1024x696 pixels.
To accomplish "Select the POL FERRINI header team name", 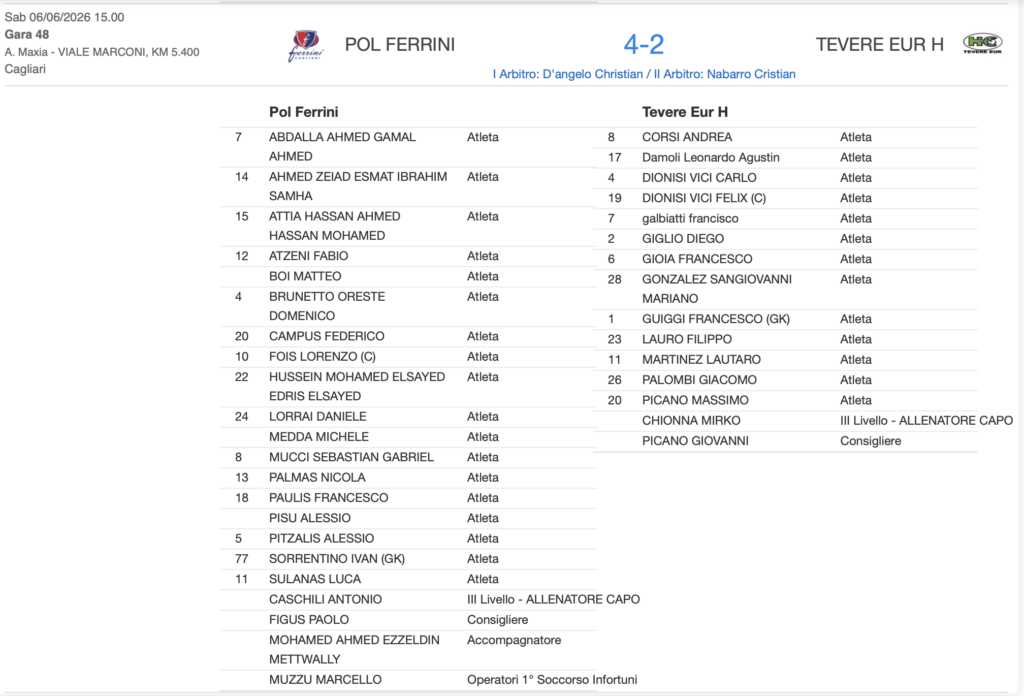I will coord(400,44).
